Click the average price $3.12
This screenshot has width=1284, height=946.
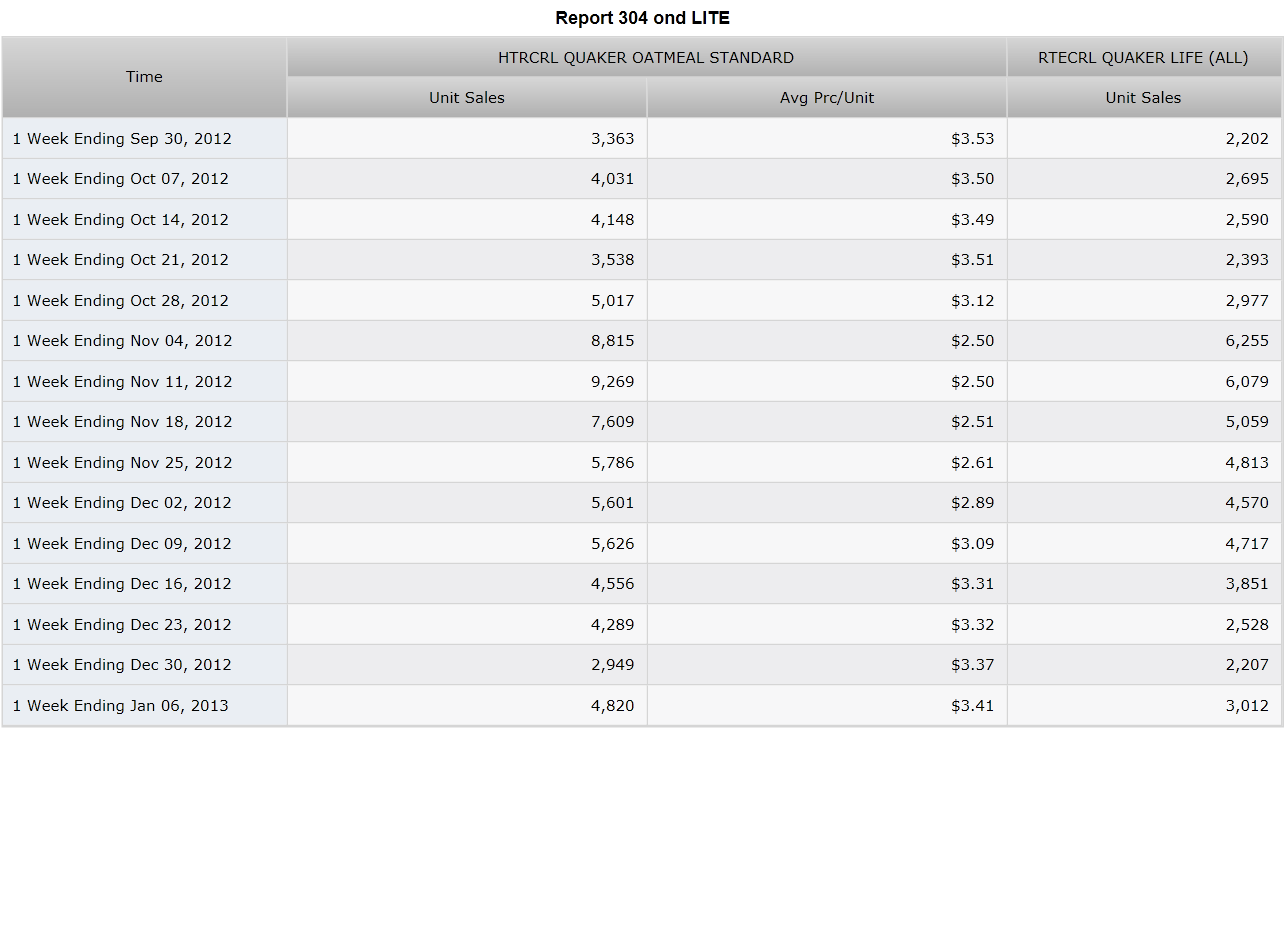[x=973, y=301]
